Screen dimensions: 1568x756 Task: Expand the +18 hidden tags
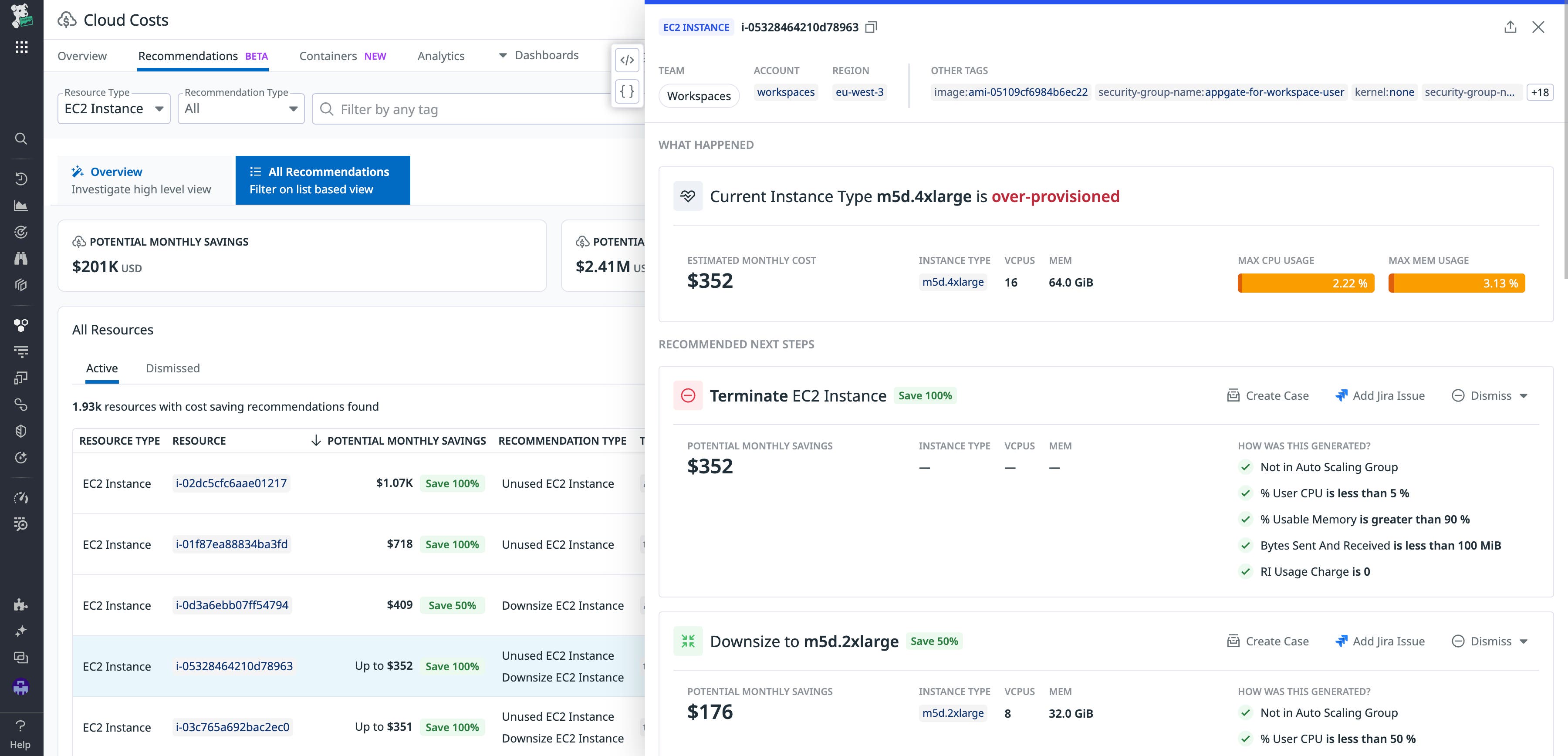click(1540, 92)
